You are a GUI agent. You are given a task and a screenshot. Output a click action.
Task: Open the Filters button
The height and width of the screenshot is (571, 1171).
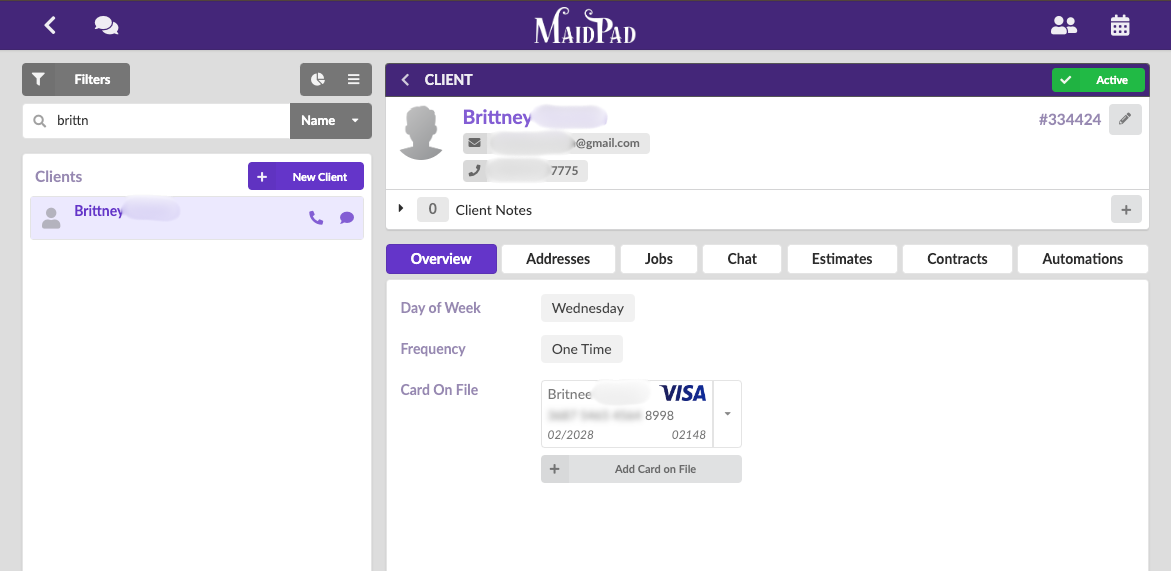75,79
